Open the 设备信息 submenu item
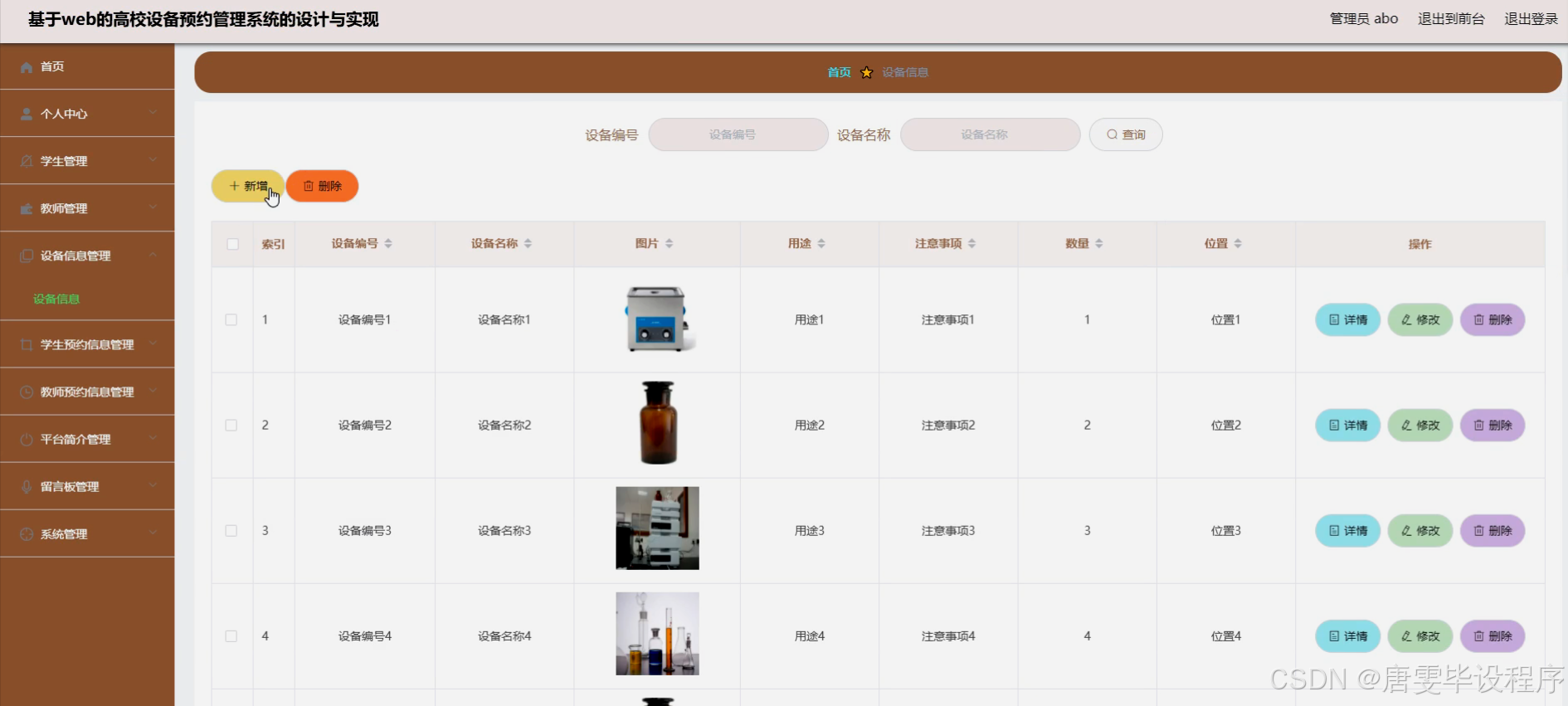 56,299
